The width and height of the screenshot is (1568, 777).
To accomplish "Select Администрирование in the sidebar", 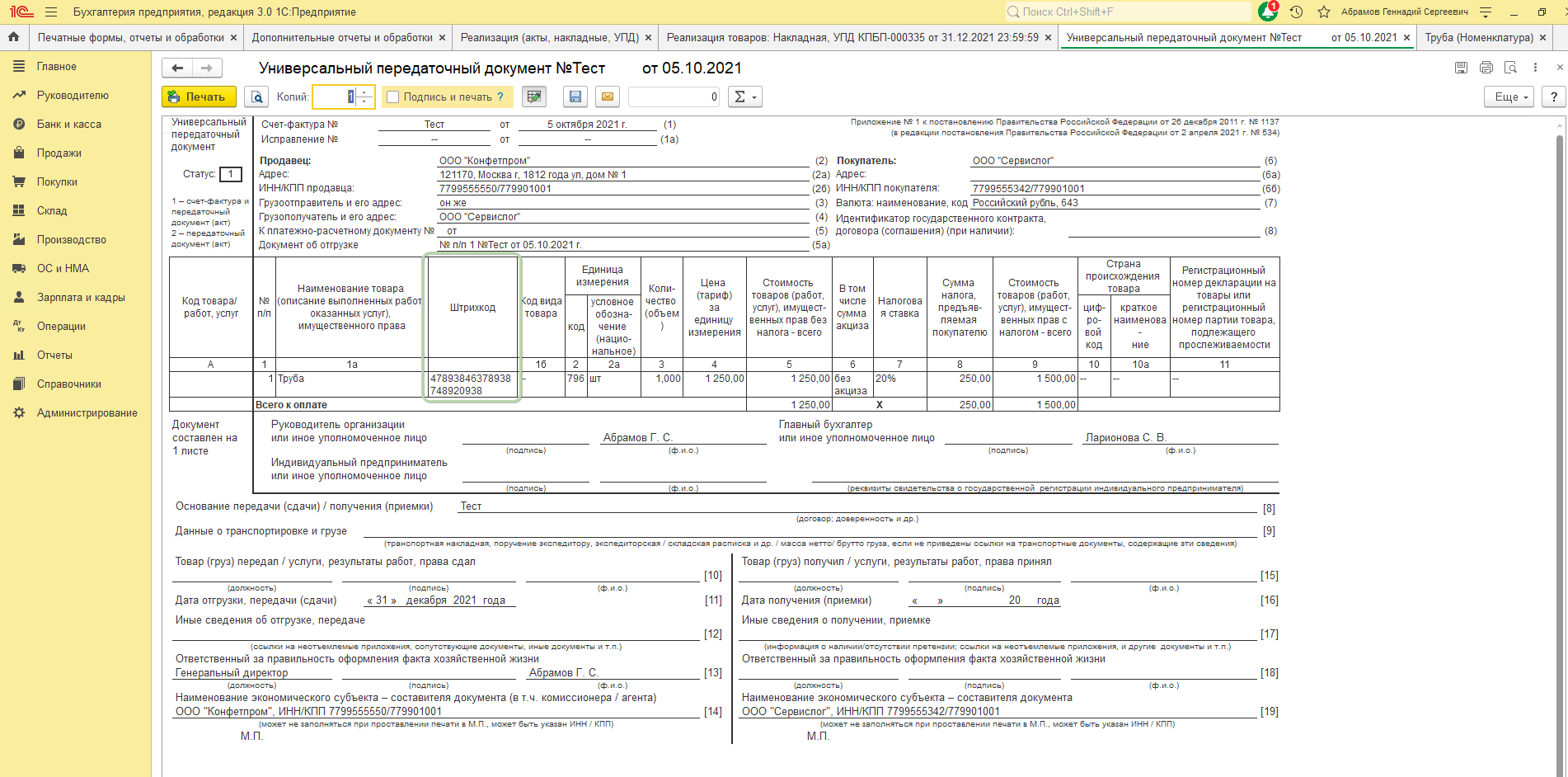I will (87, 413).
